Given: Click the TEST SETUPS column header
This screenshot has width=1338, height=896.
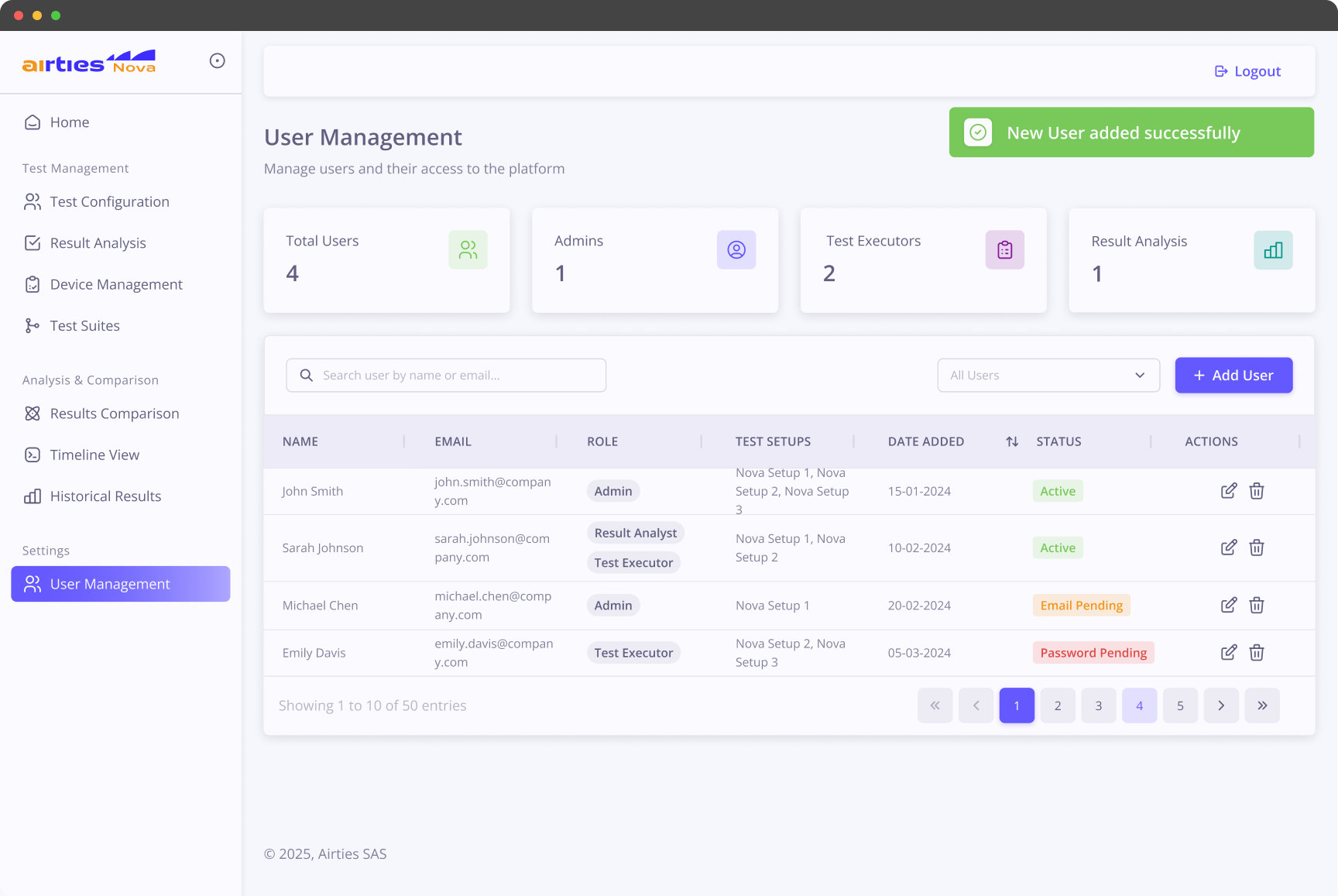Looking at the screenshot, I should (774, 441).
